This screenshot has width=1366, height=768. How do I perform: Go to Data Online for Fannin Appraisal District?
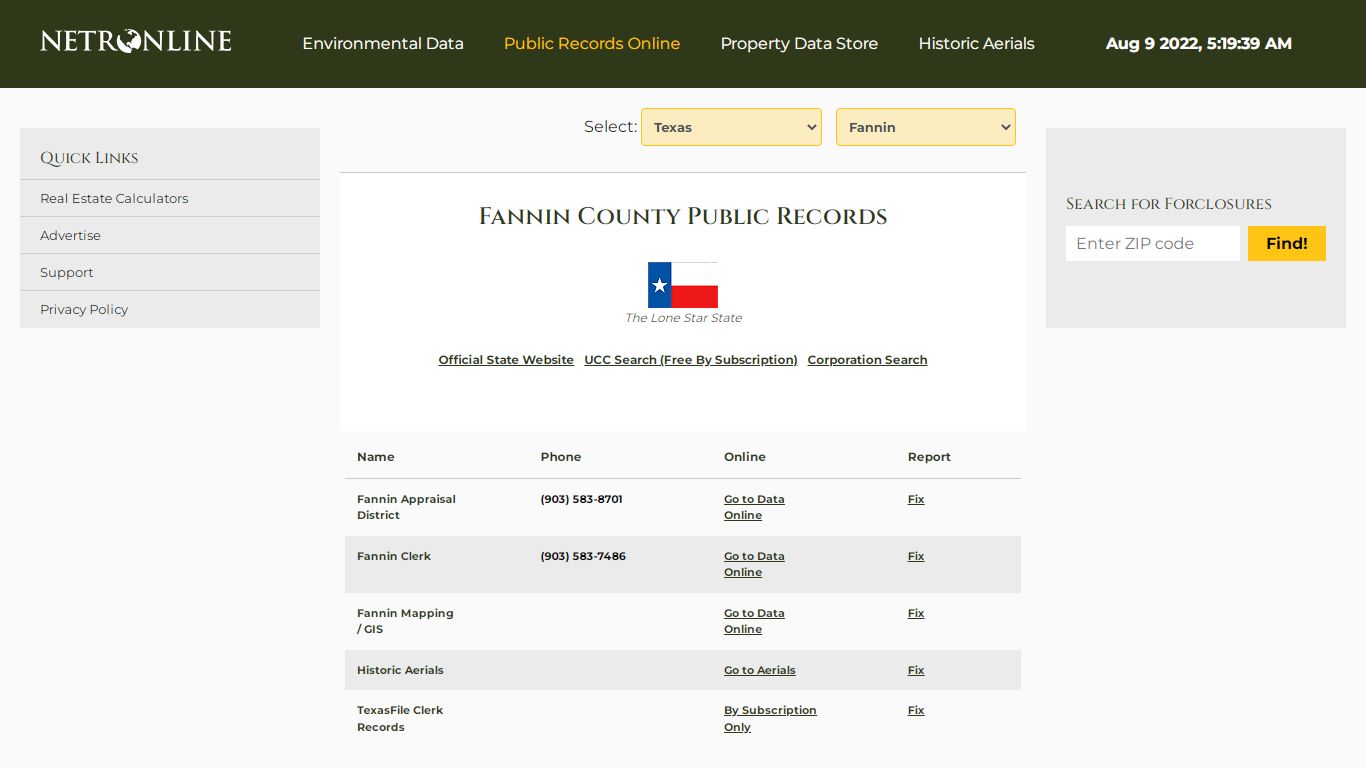754,507
